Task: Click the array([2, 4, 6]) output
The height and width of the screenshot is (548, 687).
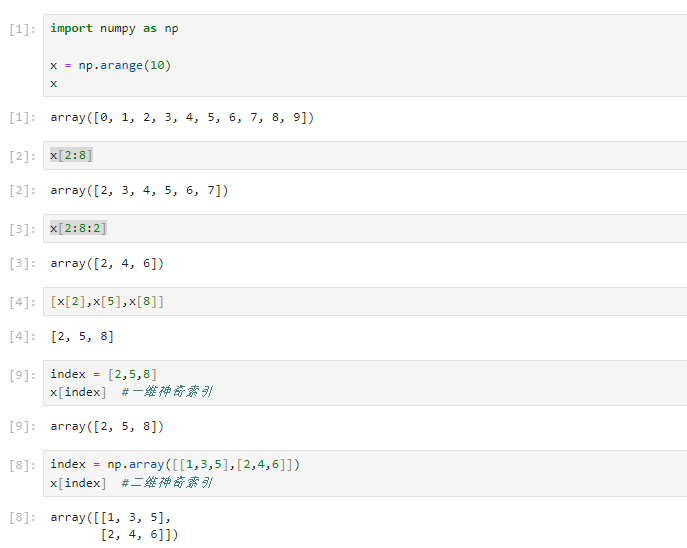Action: pyautogui.click(x=107, y=264)
